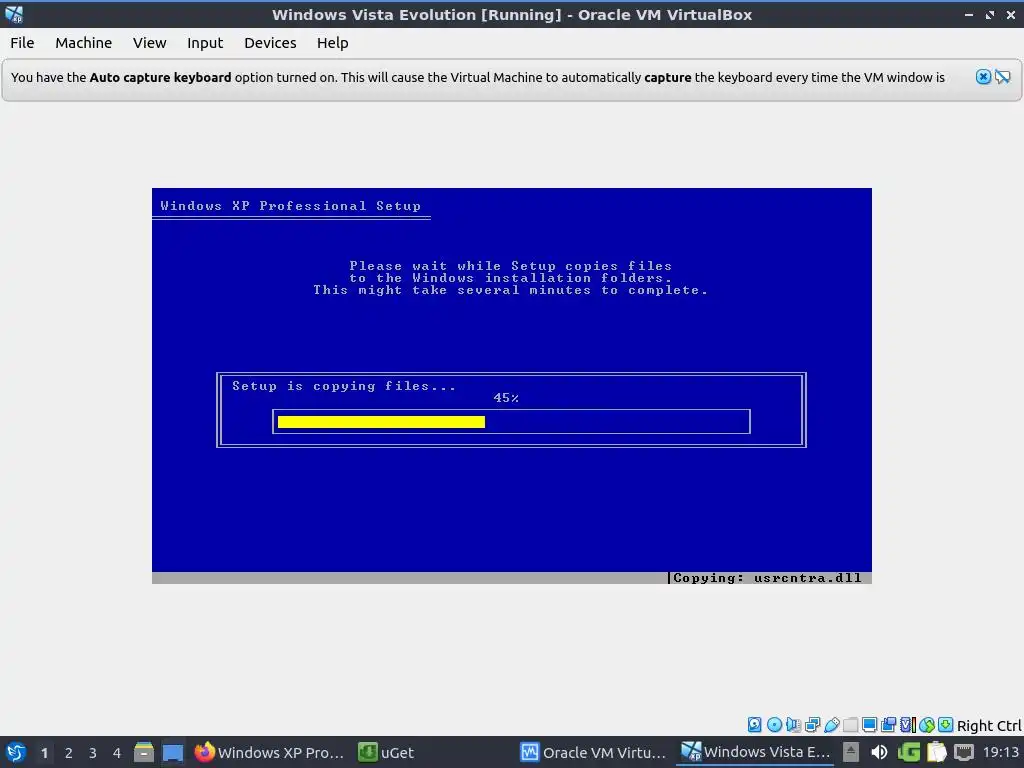Open the file manager from taskbar
The image size is (1024, 768).
point(144,752)
